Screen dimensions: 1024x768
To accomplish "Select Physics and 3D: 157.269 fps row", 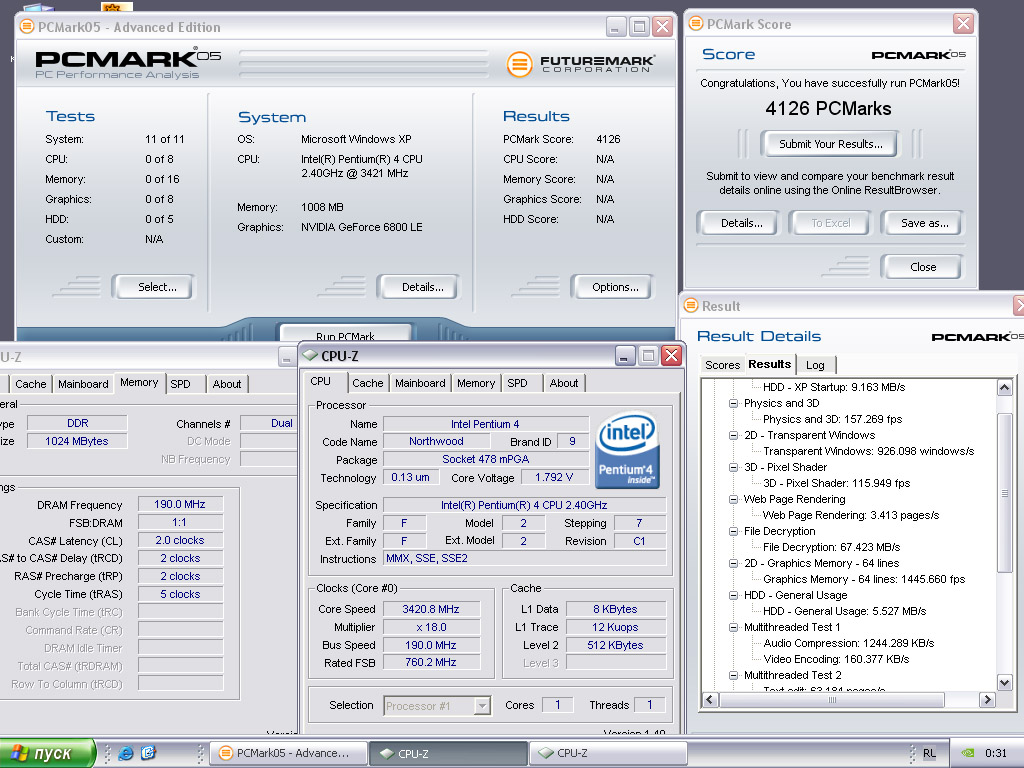I will point(833,419).
